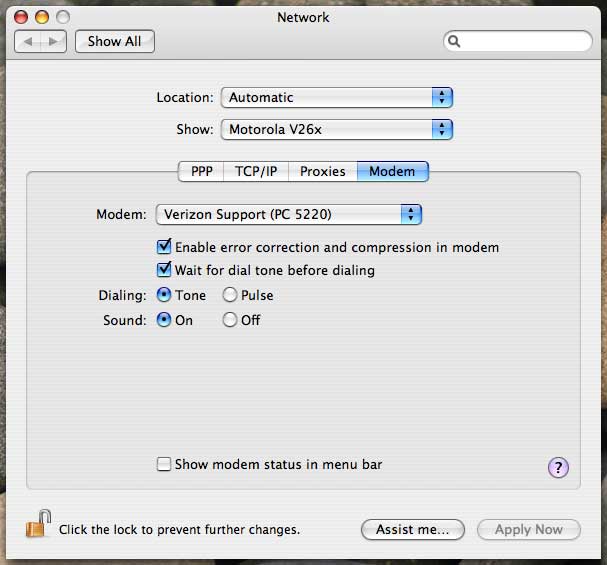Click the lock icon to prevent changes

pyautogui.click(x=38, y=524)
